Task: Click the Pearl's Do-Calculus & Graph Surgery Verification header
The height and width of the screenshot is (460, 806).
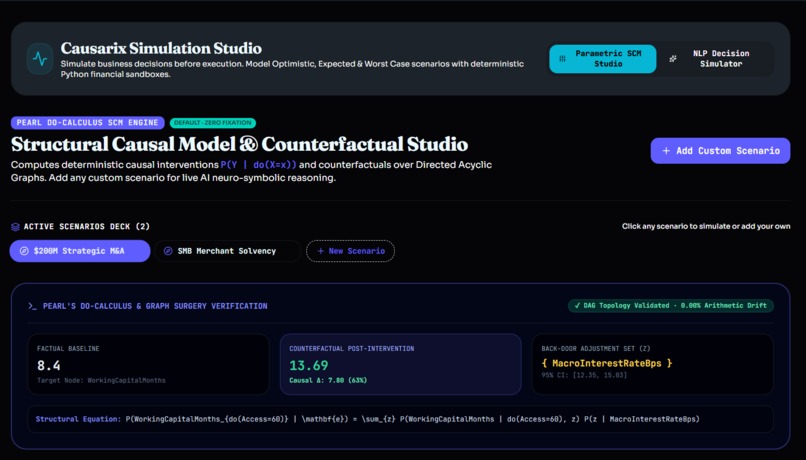Action: click(x=155, y=306)
